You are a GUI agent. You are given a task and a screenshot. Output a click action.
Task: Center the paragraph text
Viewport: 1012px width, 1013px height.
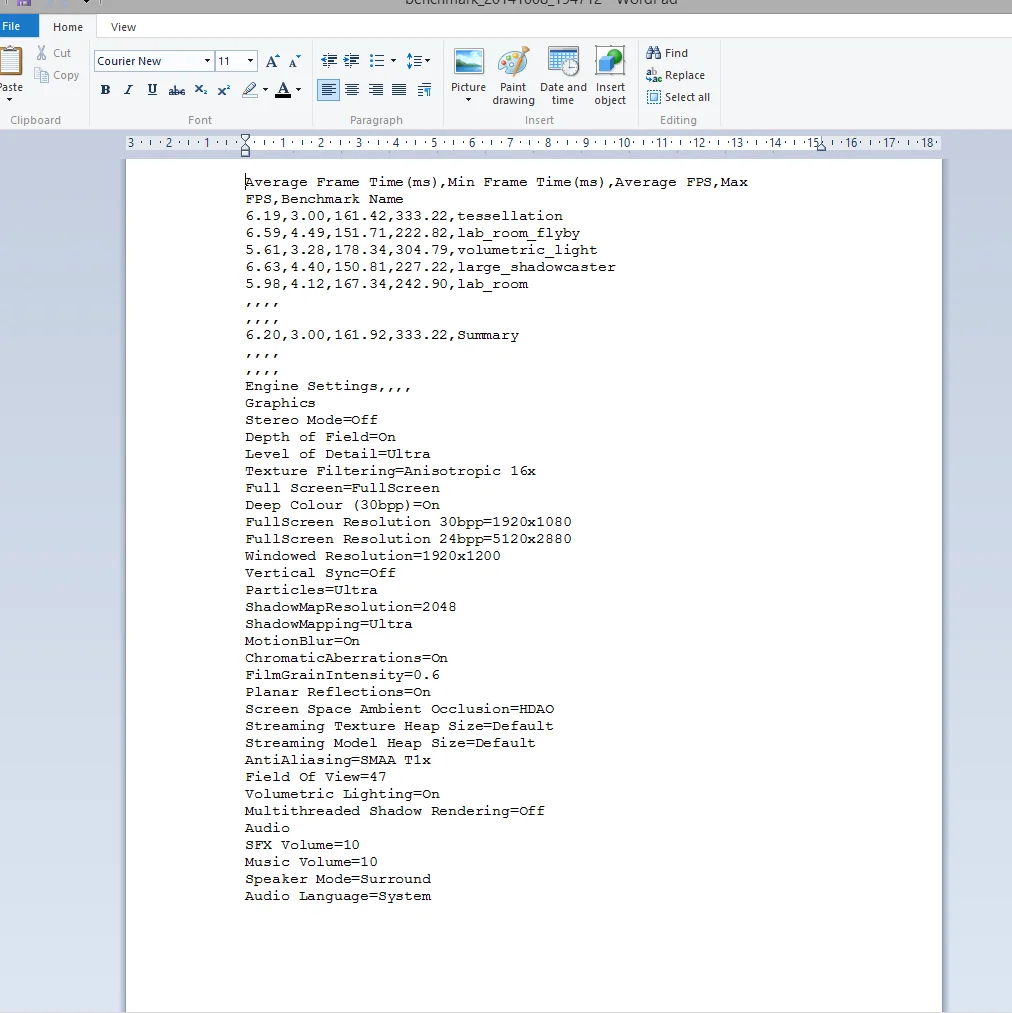352,90
